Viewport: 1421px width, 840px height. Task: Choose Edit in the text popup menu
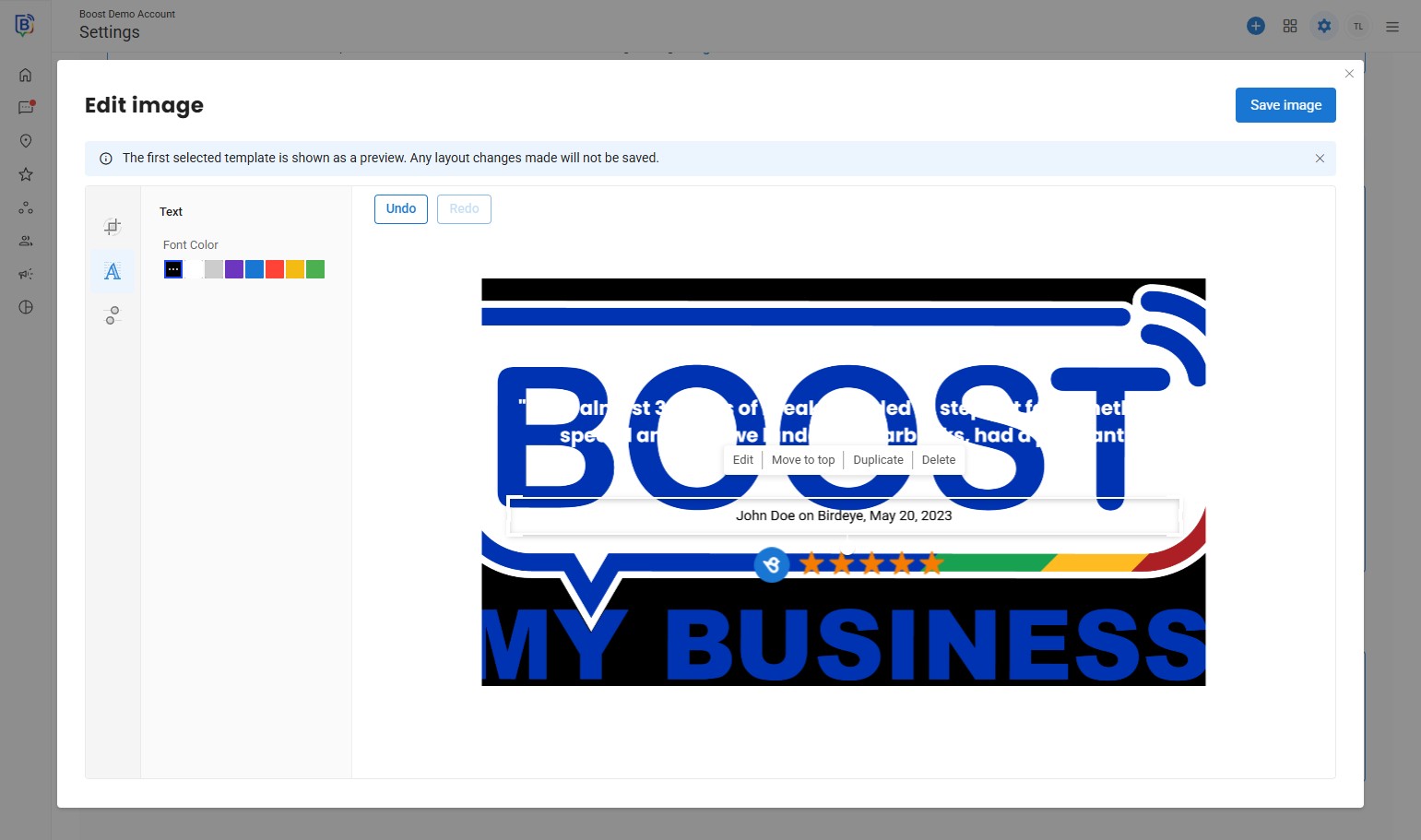743,460
